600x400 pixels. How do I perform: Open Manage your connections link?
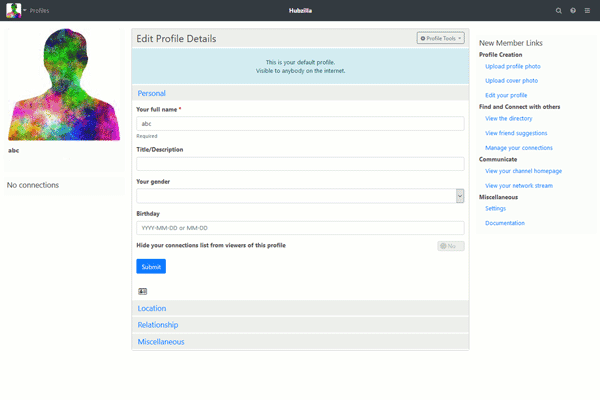[519, 148]
